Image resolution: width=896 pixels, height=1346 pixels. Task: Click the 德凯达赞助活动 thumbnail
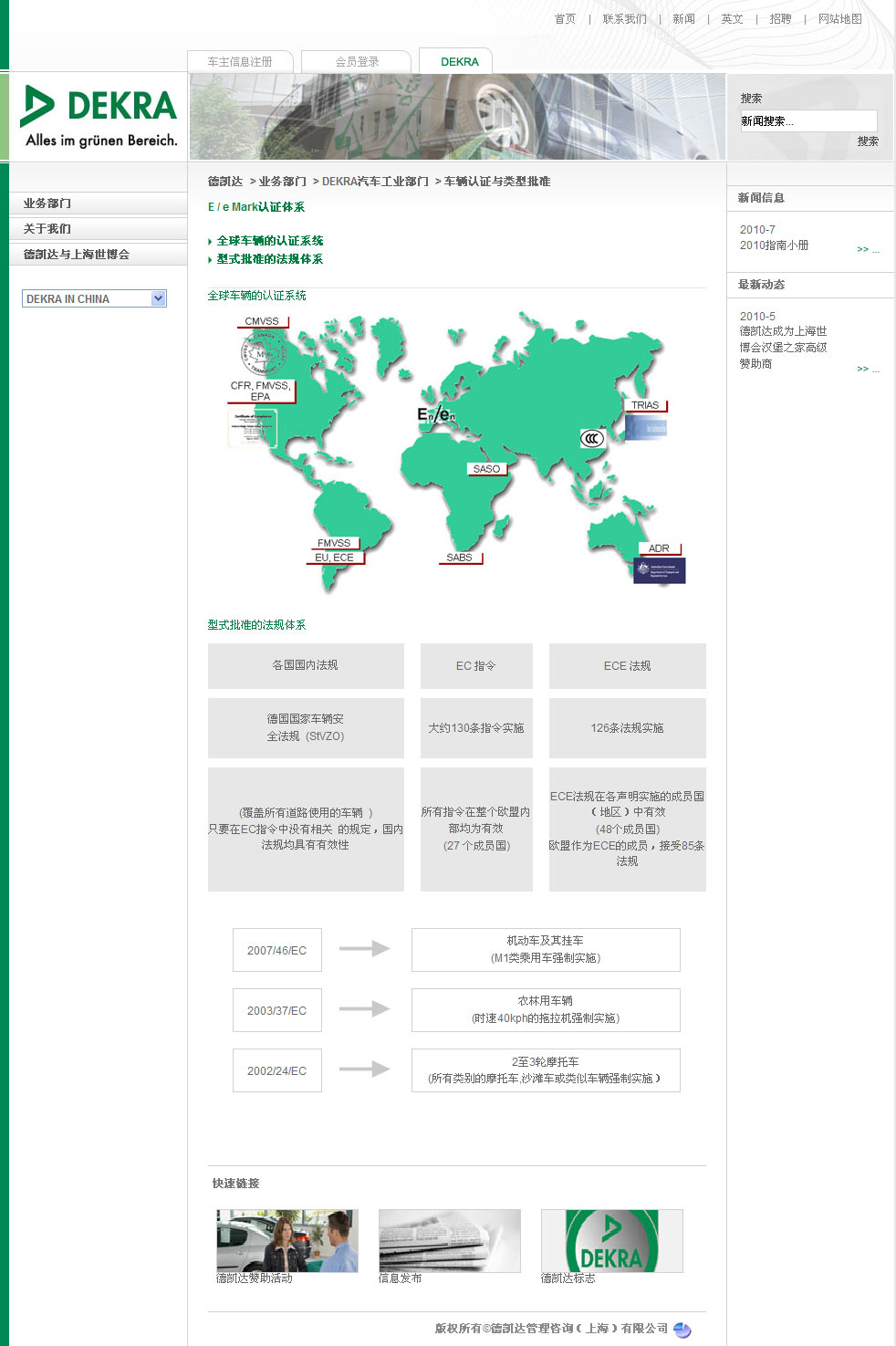(287, 1241)
